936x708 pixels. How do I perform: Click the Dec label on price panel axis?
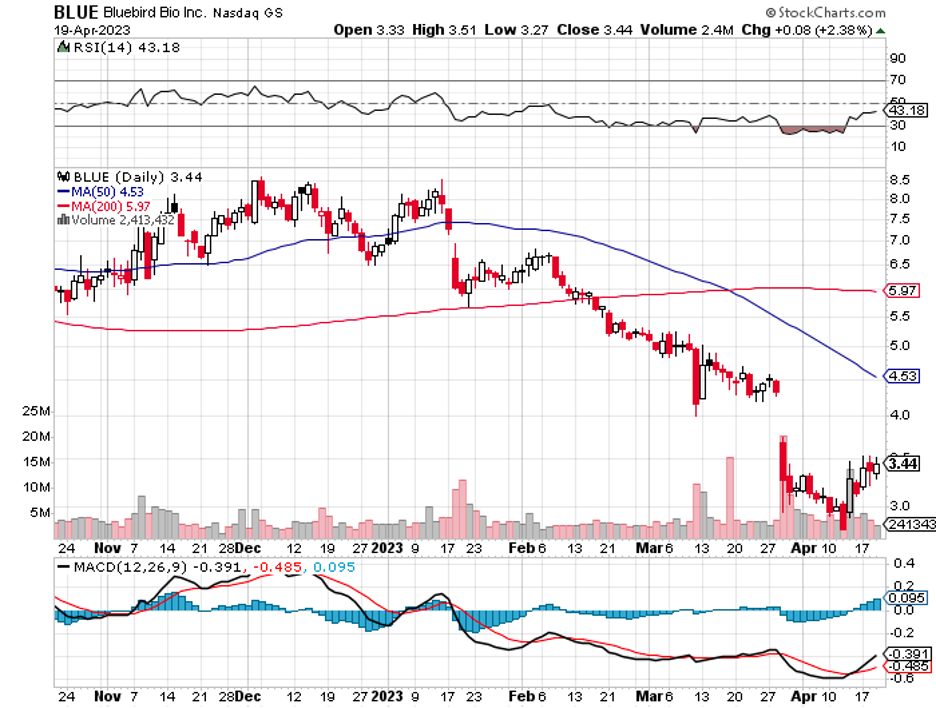coord(247,547)
